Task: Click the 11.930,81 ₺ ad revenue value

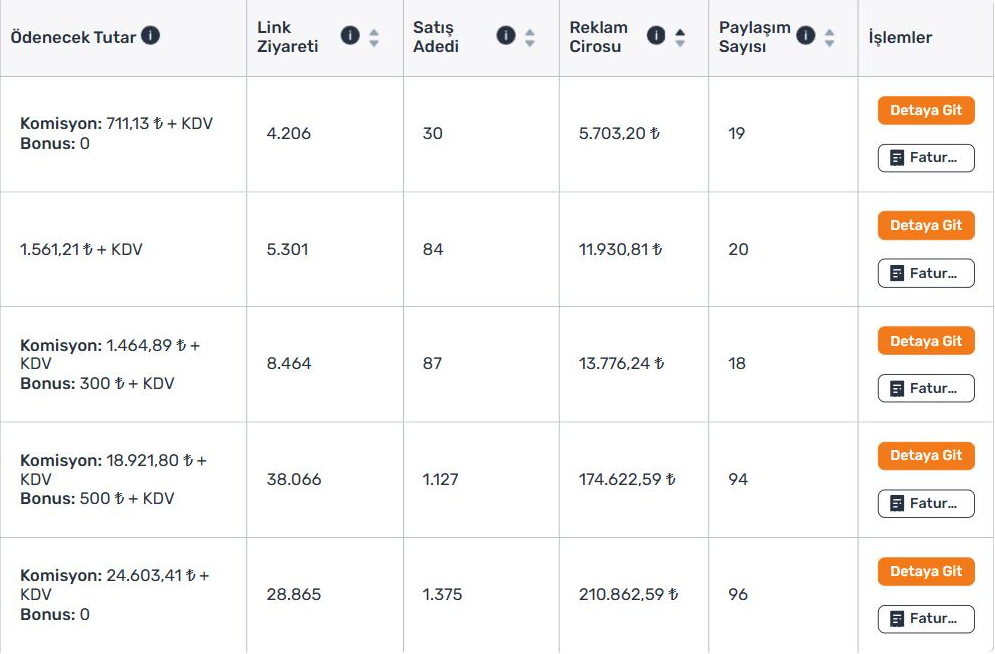Action: 621,249
